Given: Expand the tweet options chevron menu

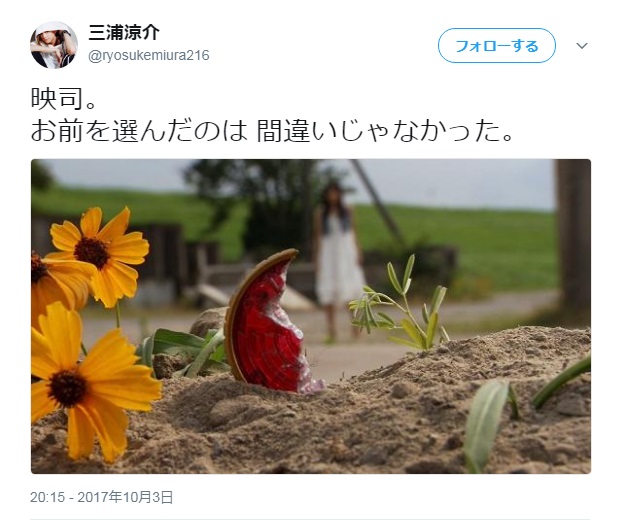Looking at the screenshot, I should pyautogui.click(x=582, y=46).
